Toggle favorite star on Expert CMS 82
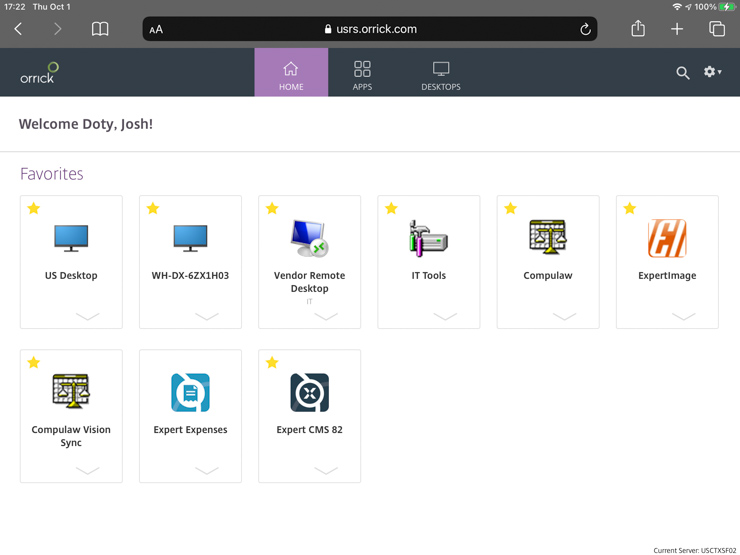Image resolution: width=740 pixels, height=555 pixels. (272, 363)
